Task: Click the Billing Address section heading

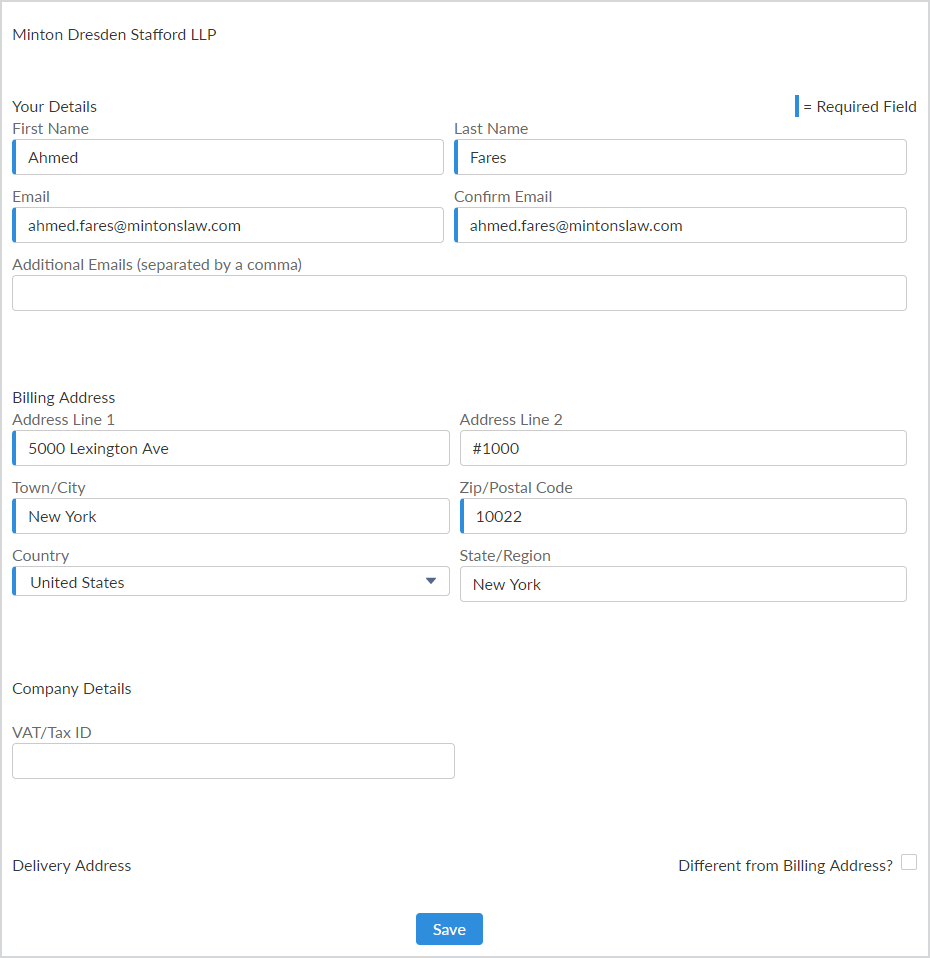Action: click(x=64, y=398)
